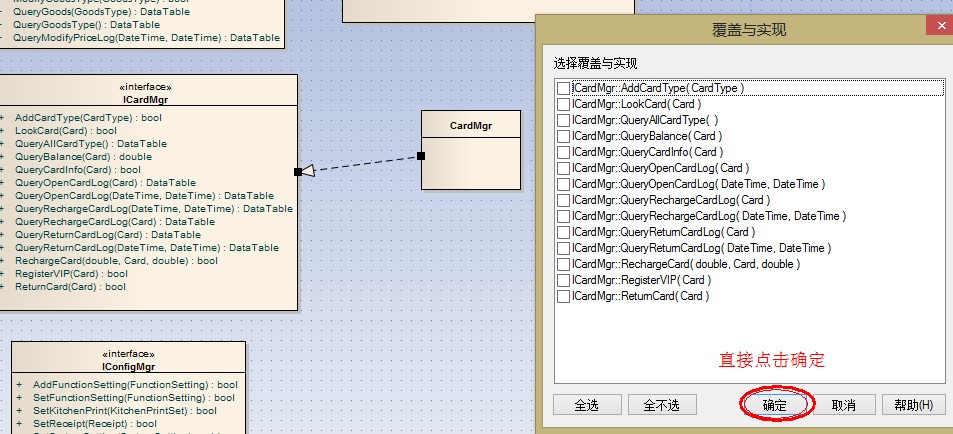Cancel the dialog with 取消
953x434 pixels.
[844, 405]
